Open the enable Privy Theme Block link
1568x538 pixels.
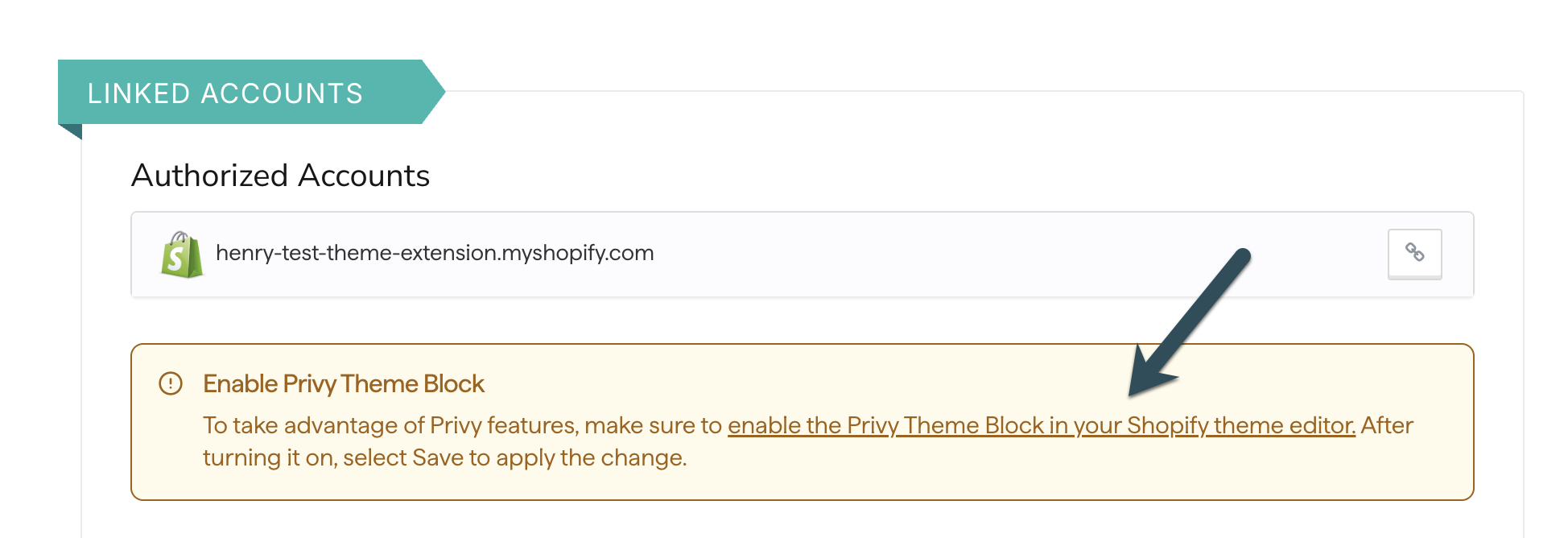point(1042,425)
